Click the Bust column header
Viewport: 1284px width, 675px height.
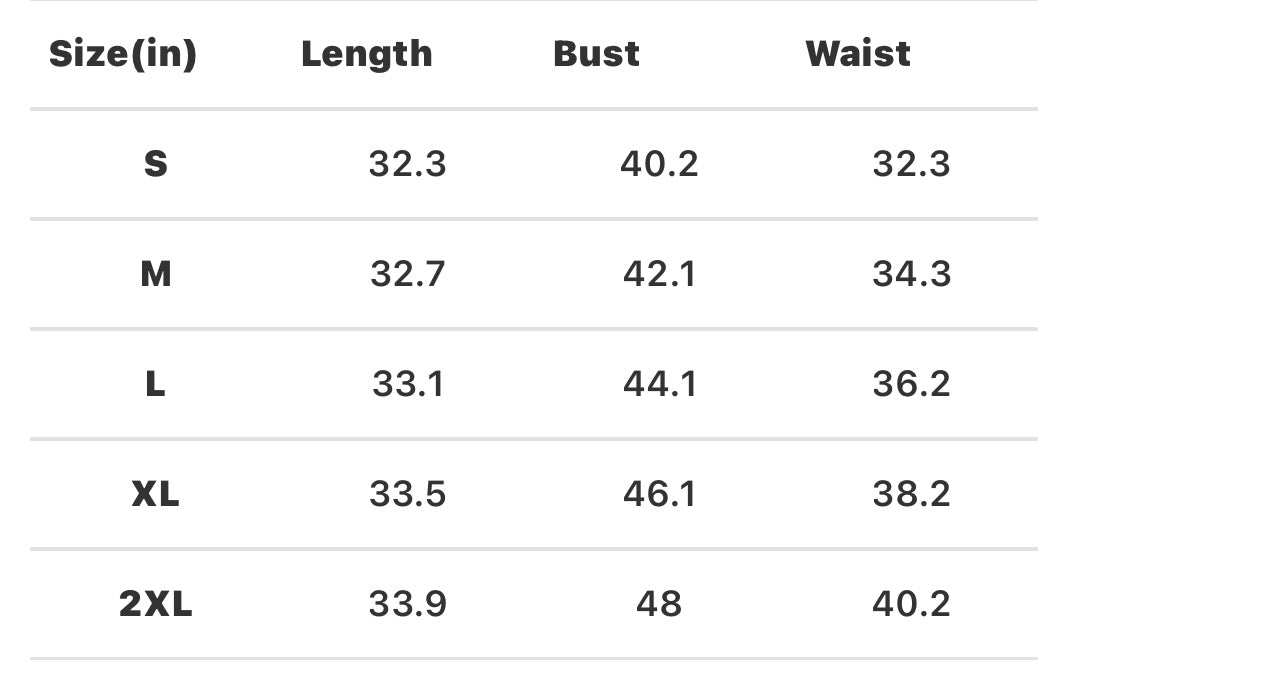click(x=596, y=54)
